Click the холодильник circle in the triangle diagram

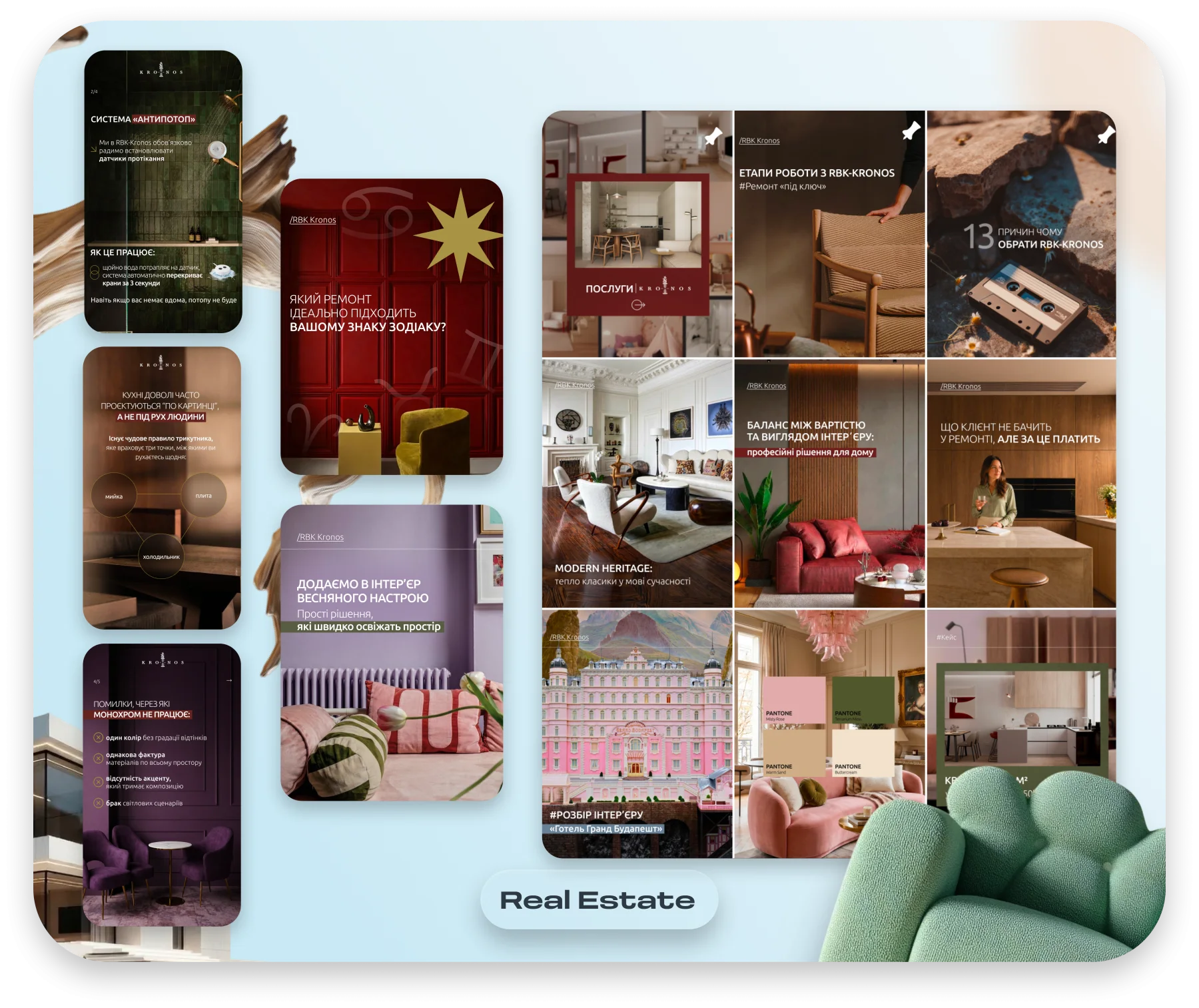(x=161, y=556)
